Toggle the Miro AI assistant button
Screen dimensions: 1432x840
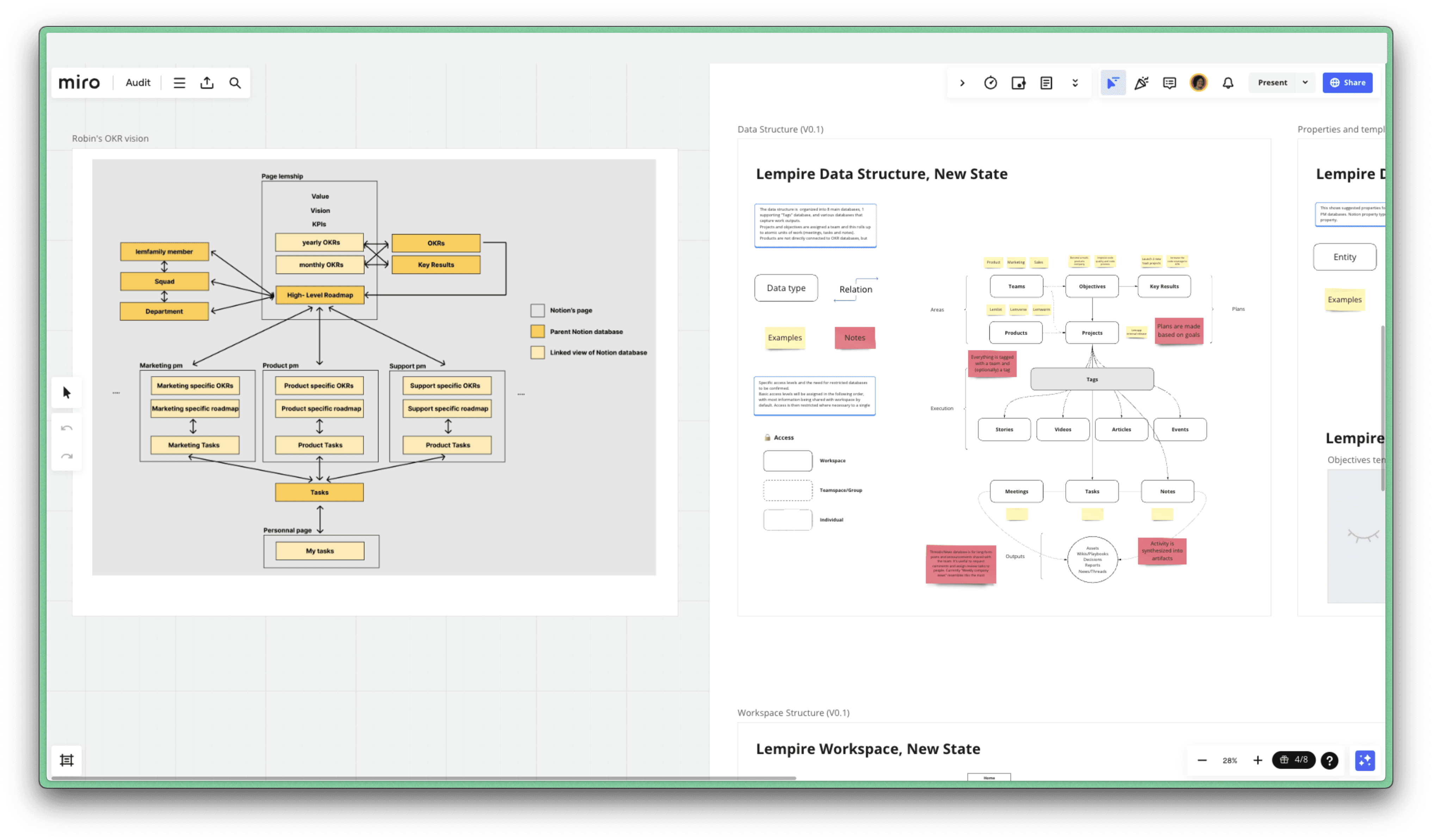pyautogui.click(x=1364, y=760)
